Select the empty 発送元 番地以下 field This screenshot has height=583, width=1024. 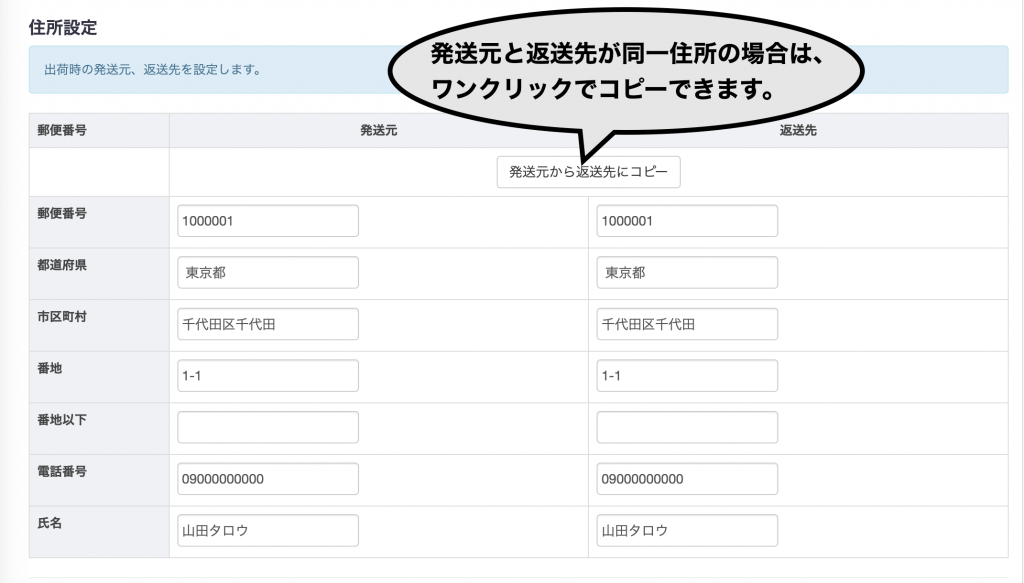coord(268,427)
